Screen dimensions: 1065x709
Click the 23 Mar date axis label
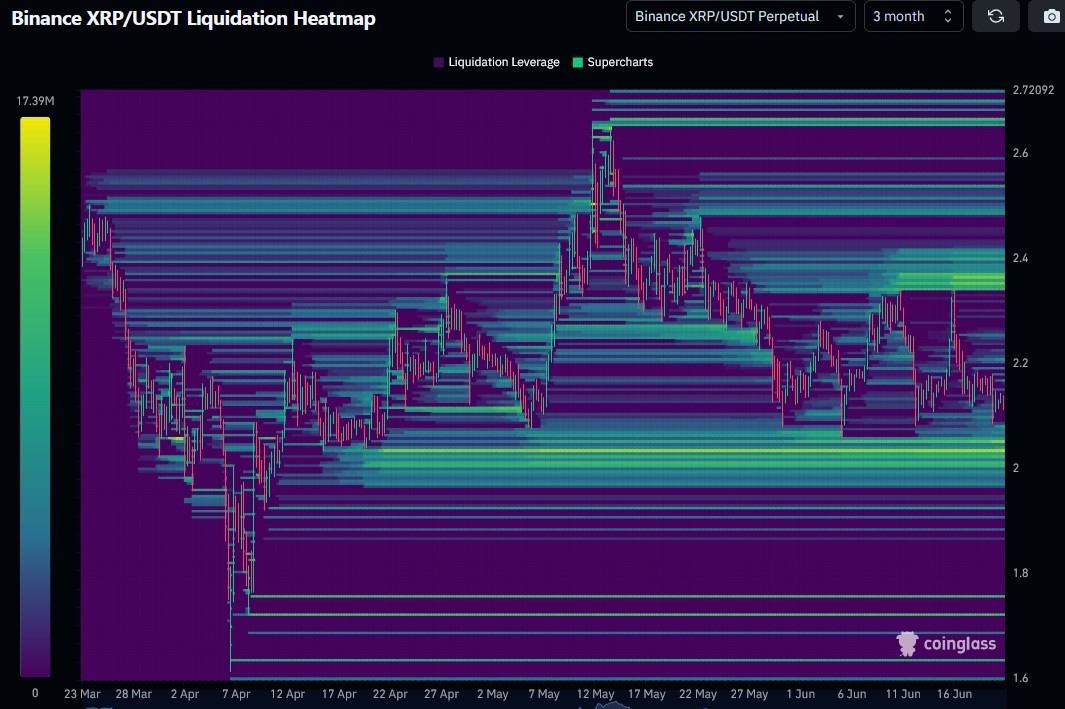coord(82,694)
